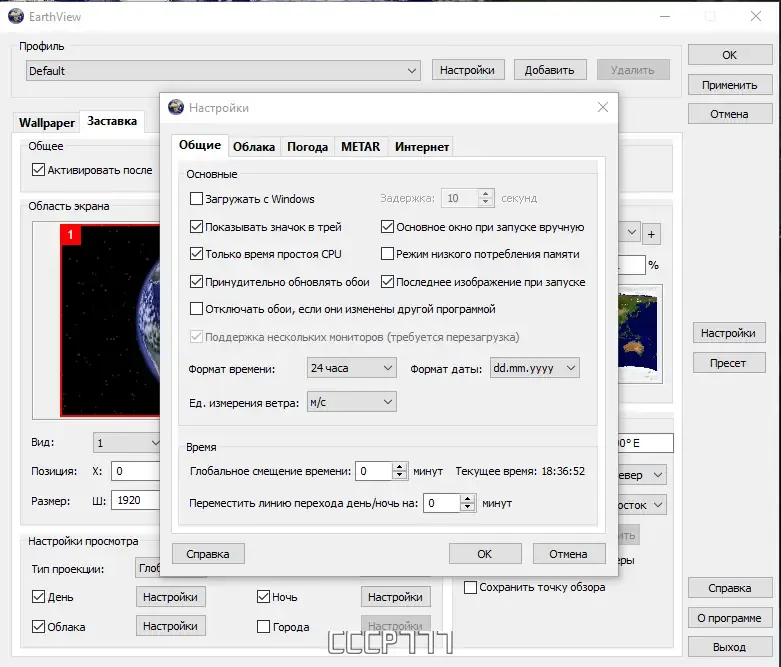781x667 pixels.
Task: Enable the Загружать с Windows checkbox
Action: point(196,199)
